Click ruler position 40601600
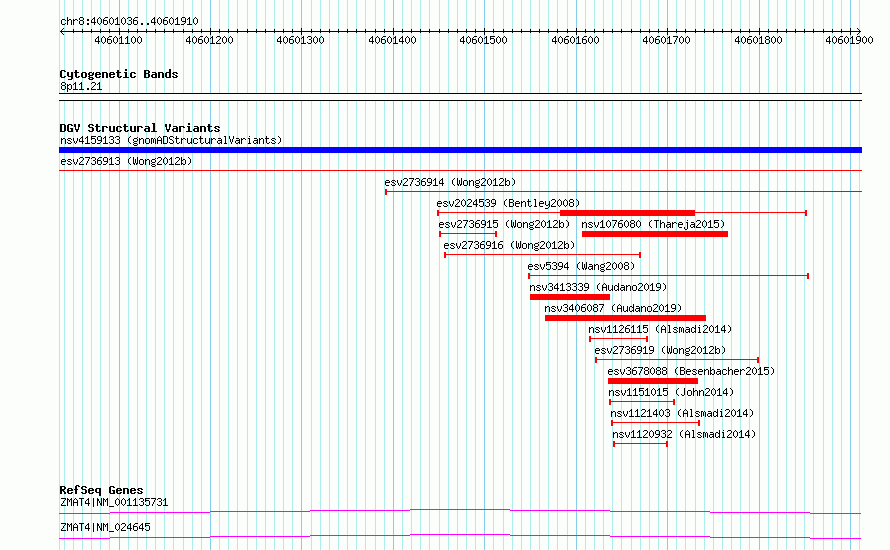Screen dimensions: 890x550 [x=576, y=40]
